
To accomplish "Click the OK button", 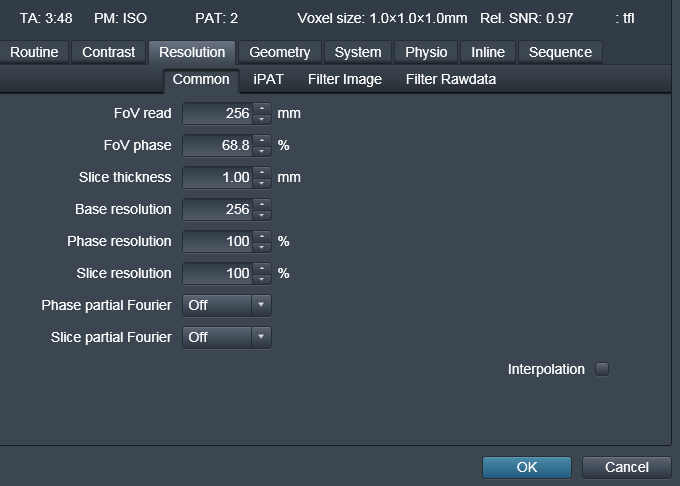I will [x=527, y=467].
